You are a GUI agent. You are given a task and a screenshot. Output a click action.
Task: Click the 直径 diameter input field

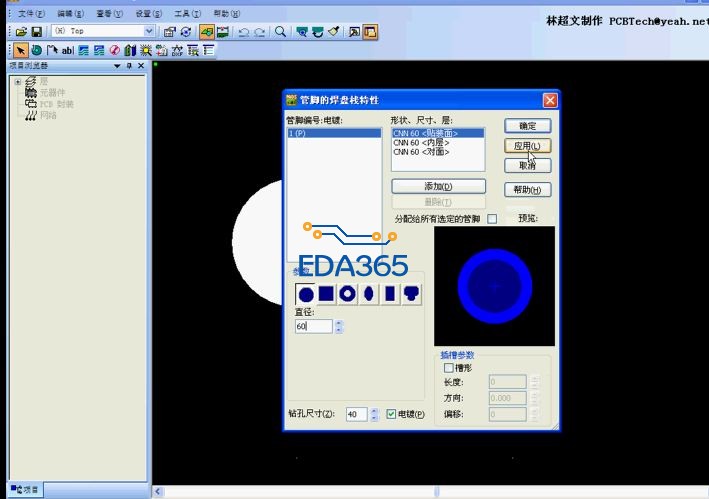tap(314, 326)
